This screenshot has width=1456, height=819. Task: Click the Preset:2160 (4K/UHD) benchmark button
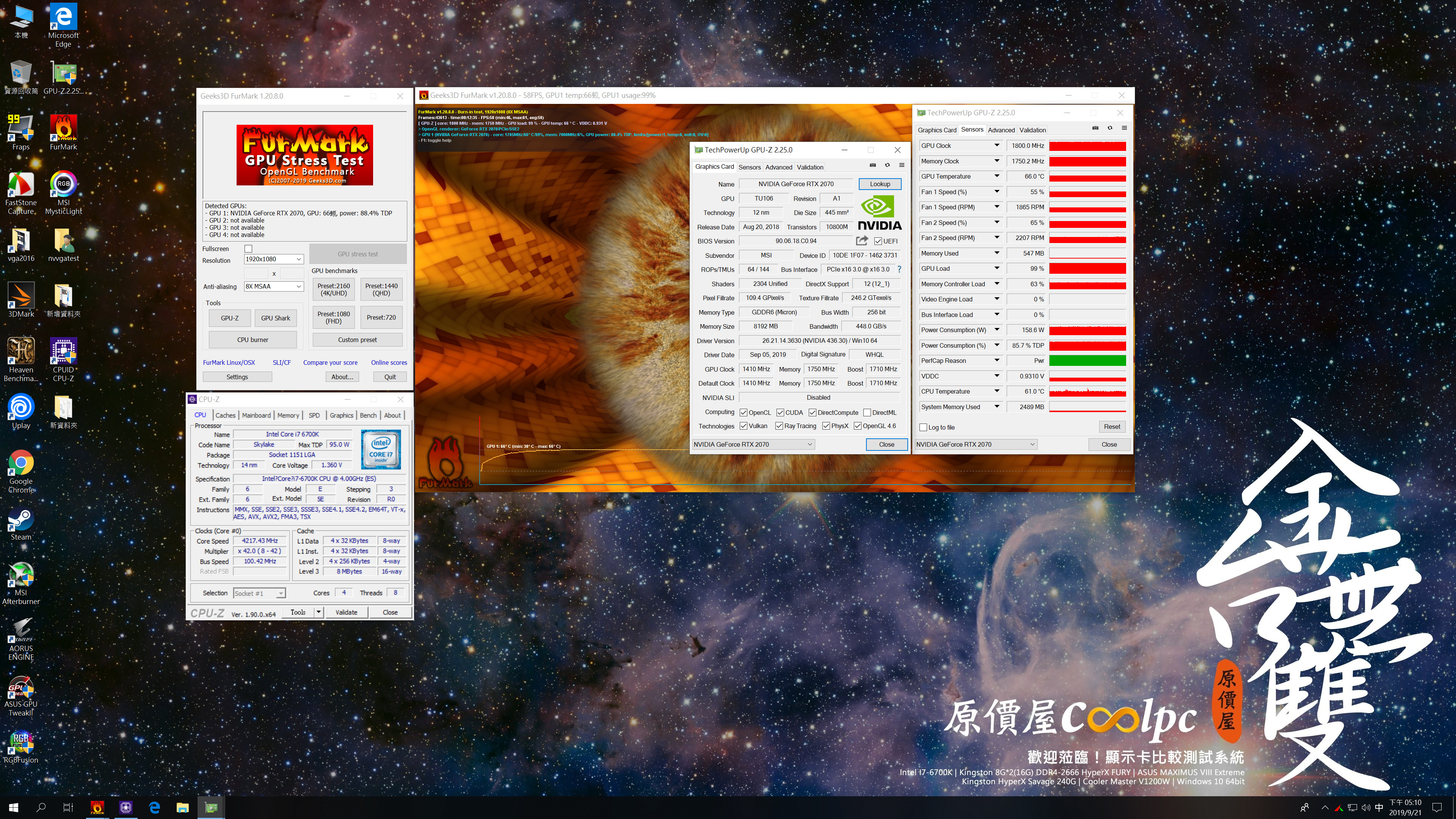[x=334, y=289]
